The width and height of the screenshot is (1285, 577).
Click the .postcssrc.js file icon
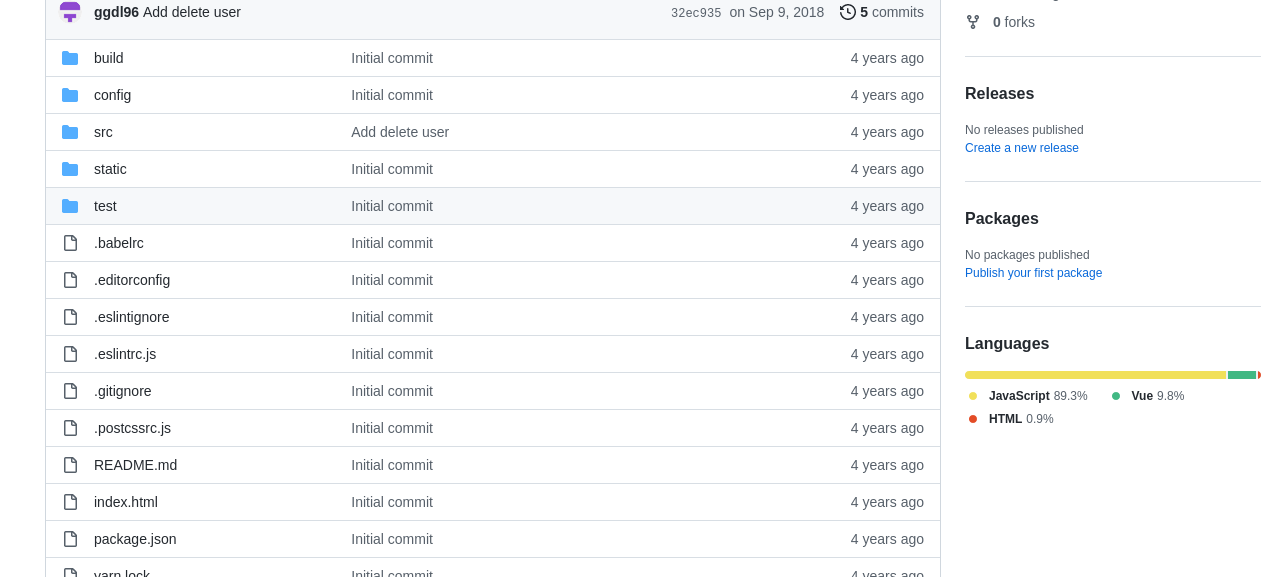pos(70,428)
